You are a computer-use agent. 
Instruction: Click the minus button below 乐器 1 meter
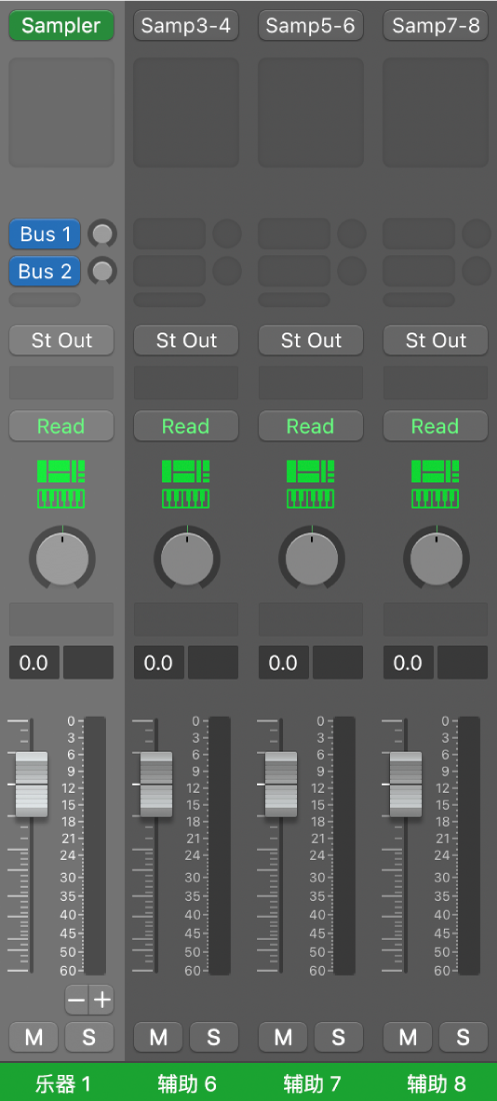click(x=77, y=1000)
